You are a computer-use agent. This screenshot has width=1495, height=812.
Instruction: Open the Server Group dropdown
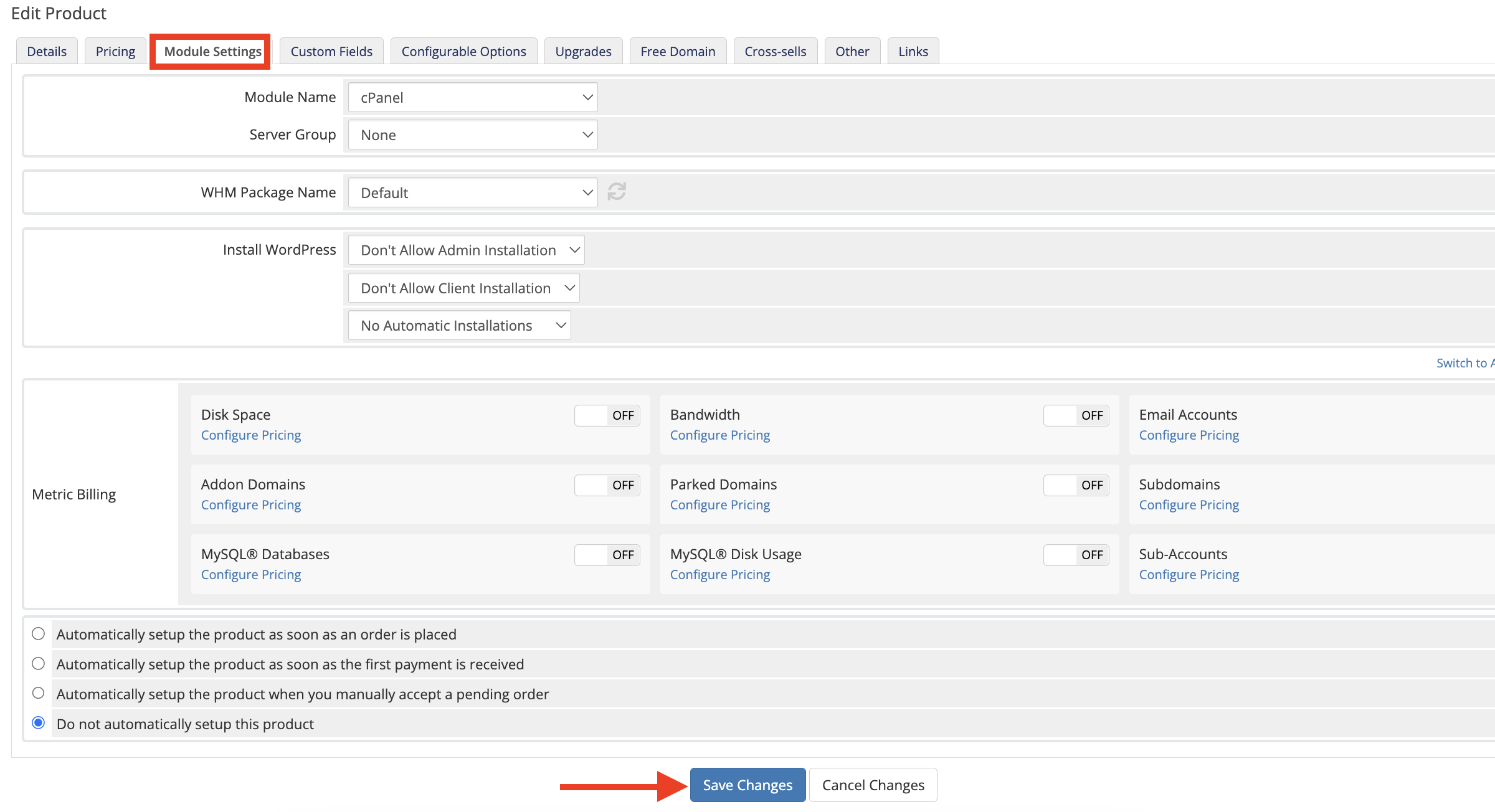point(473,135)
